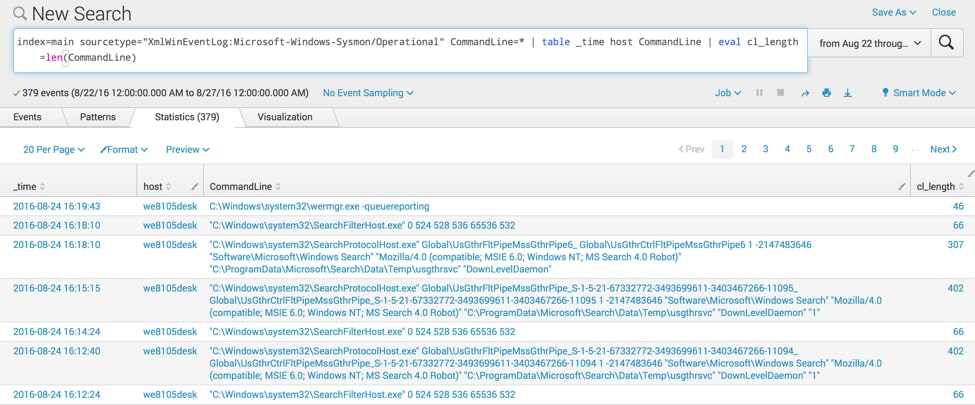This screenshot has width=975, height=405.
Task: Jump to results page 6
Action: 831,149
